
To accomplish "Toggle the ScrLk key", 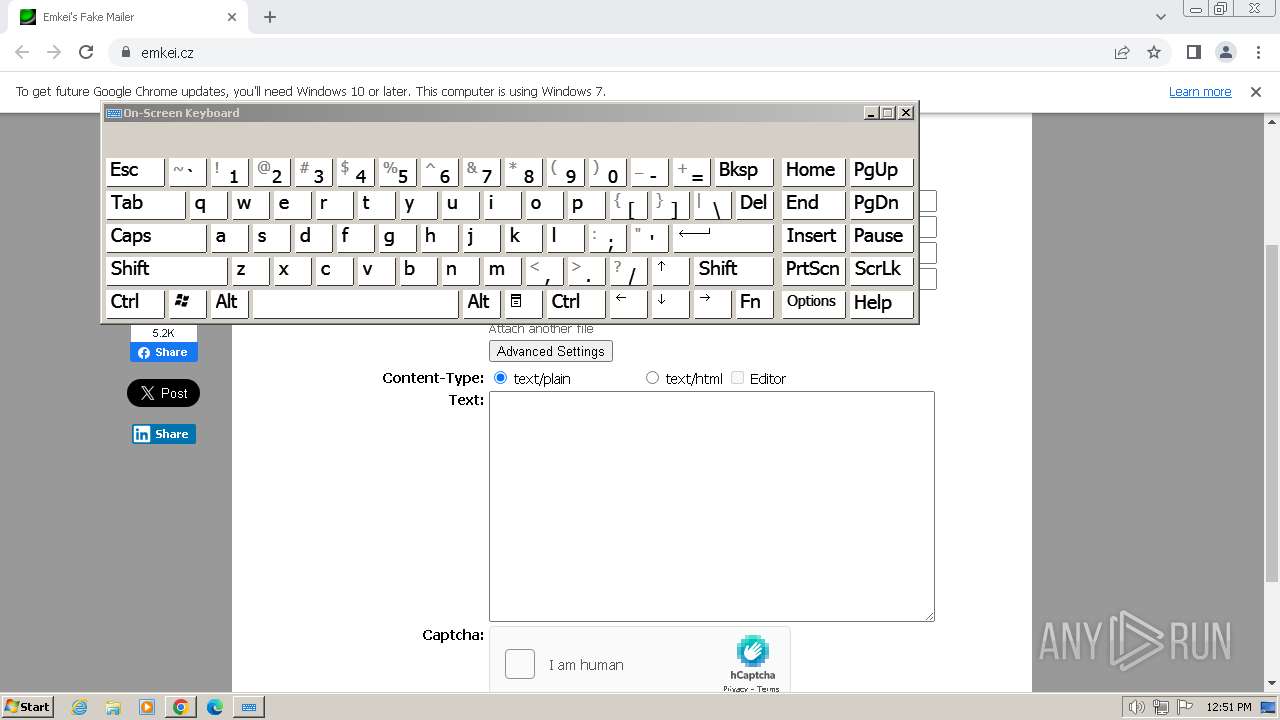I will tap(881, 269).
